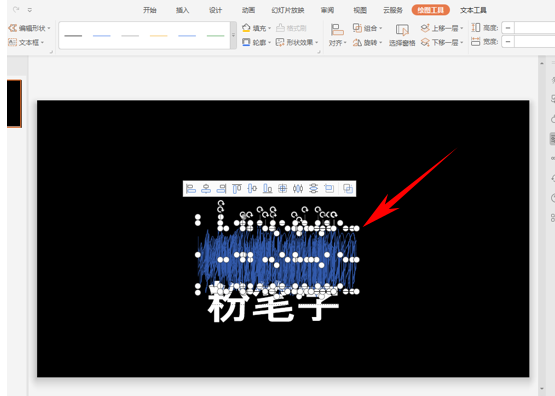This screenshot has height=396, width=555.
Task: Align bottom in the floating toolbar
Action: click(267, 189)
